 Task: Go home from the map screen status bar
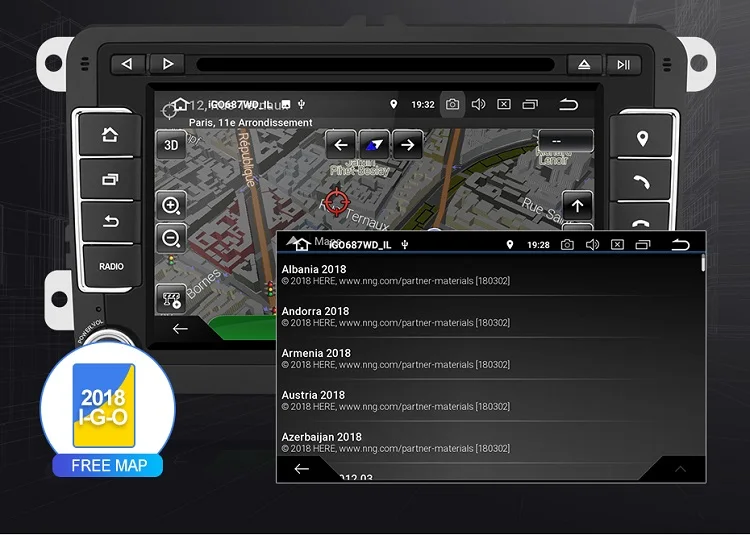(180, 104)
